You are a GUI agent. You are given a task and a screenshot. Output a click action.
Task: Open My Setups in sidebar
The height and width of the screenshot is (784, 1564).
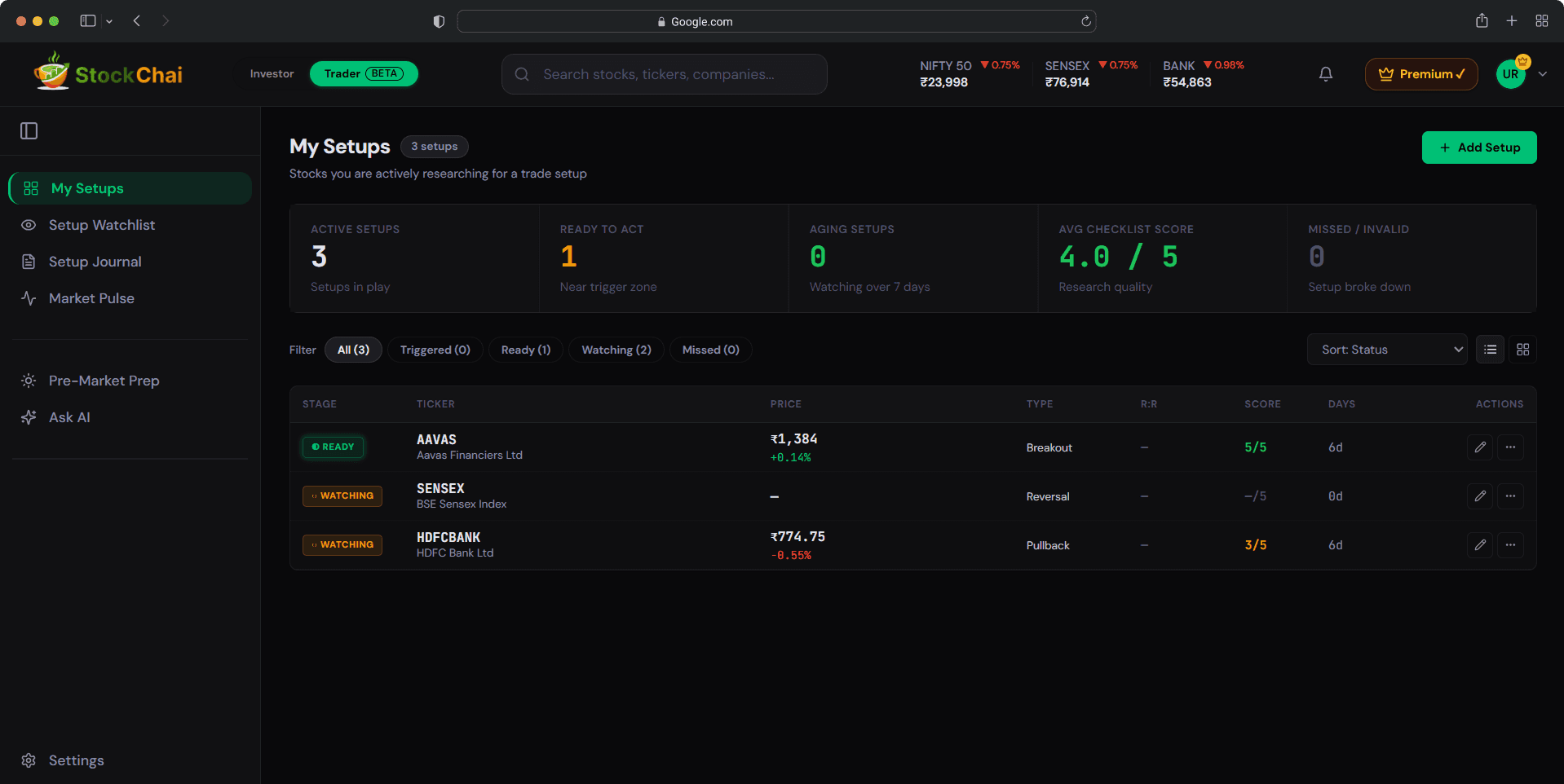click(130, 188)
